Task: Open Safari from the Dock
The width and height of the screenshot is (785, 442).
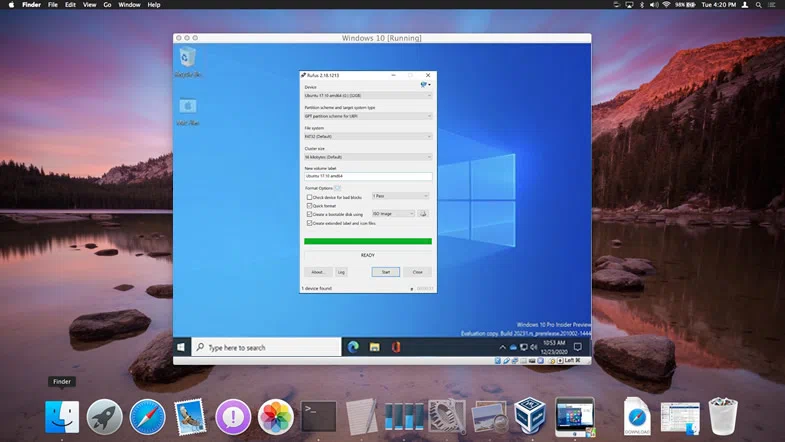Action: [x=147, y=417]
